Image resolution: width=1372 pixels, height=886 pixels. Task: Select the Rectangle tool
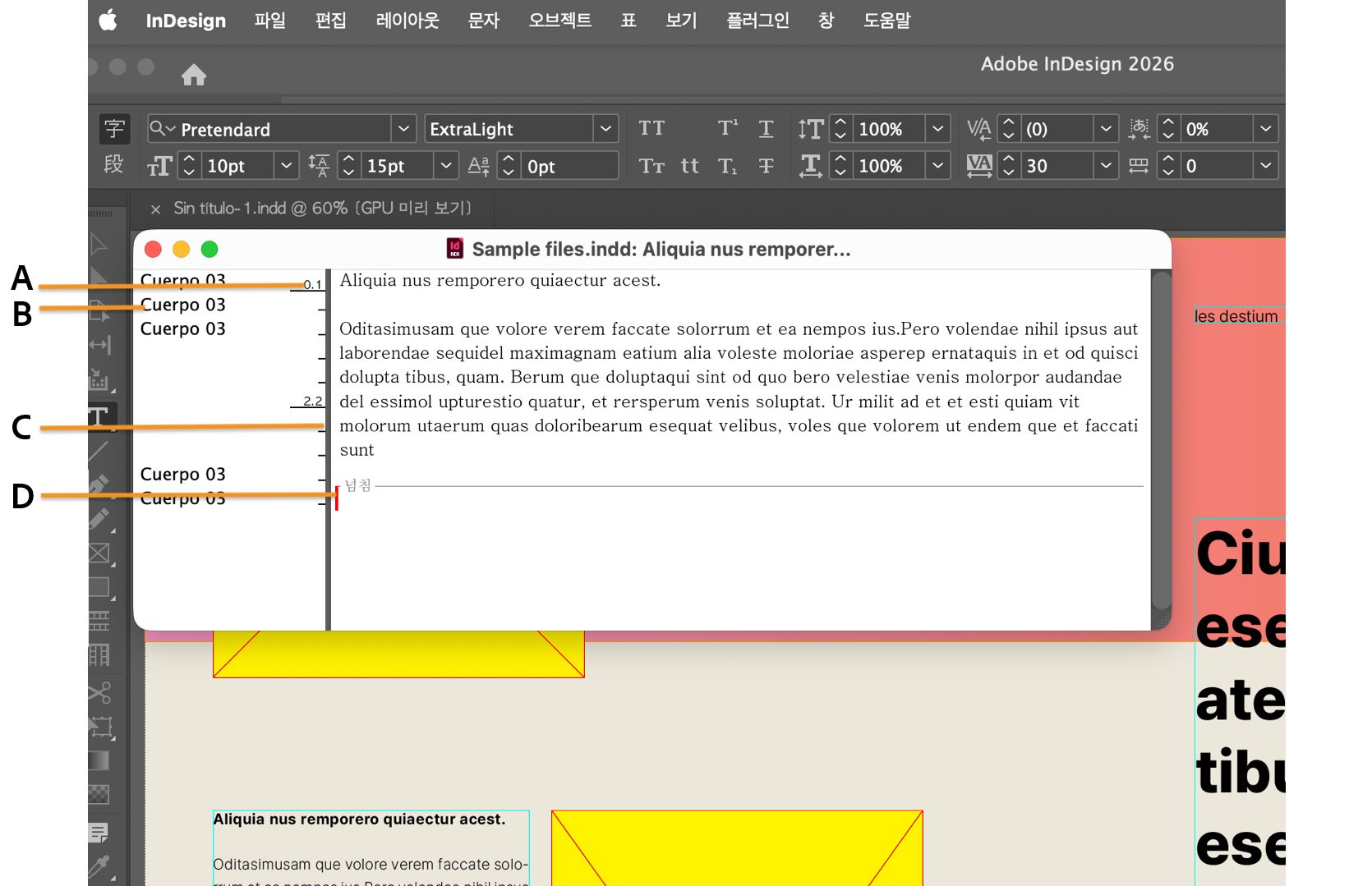click(x=99, y=587)
